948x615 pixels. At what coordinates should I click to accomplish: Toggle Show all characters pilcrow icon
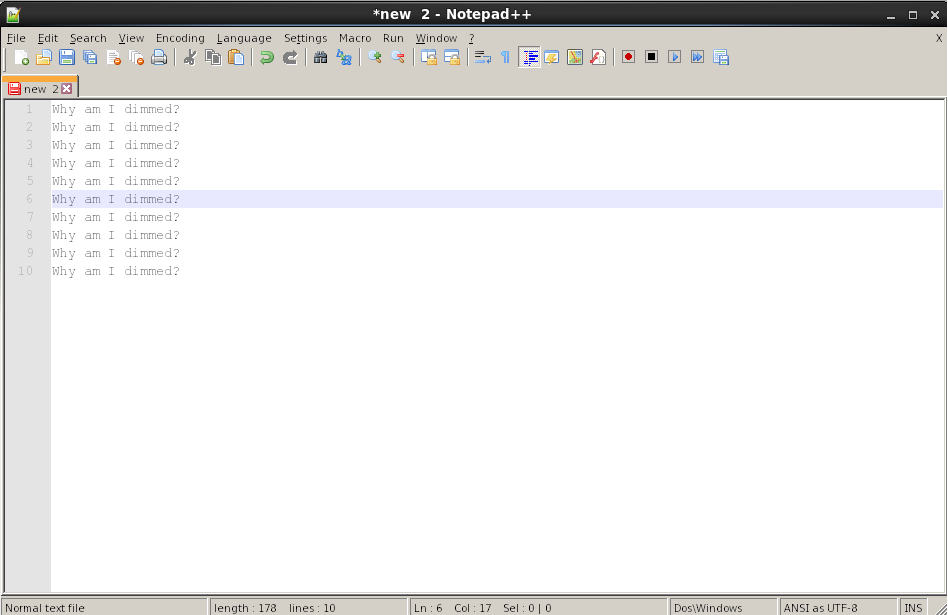(505, 57)
